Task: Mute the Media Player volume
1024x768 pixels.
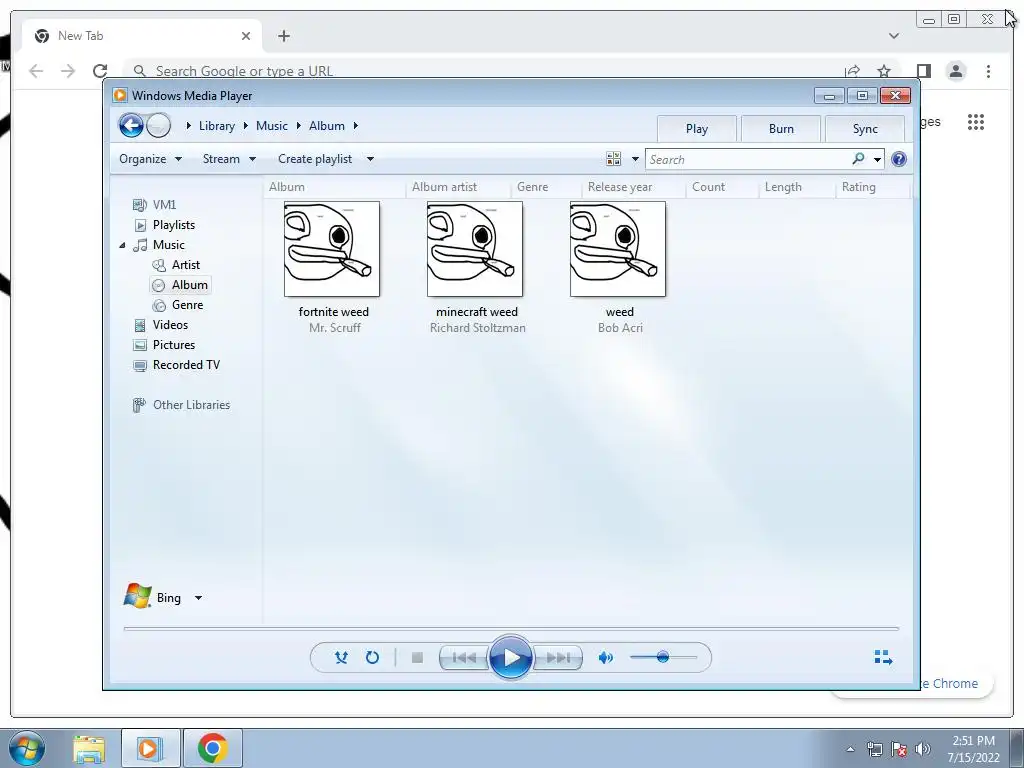Action: (x=605, y=658)
